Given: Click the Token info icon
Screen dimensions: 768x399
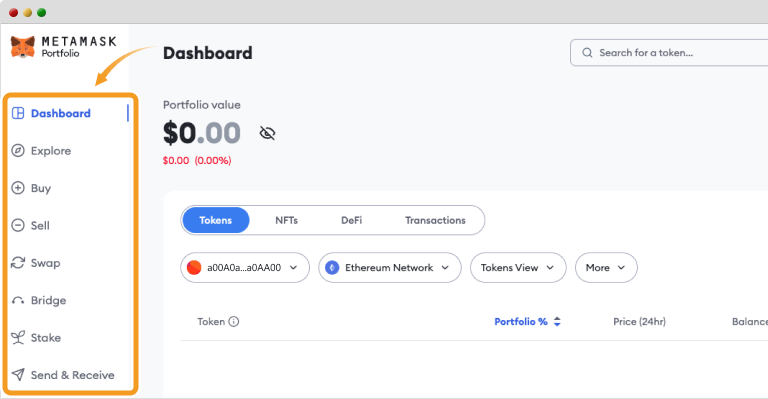Looking at the screenshot, I should (x=234, y=322).
